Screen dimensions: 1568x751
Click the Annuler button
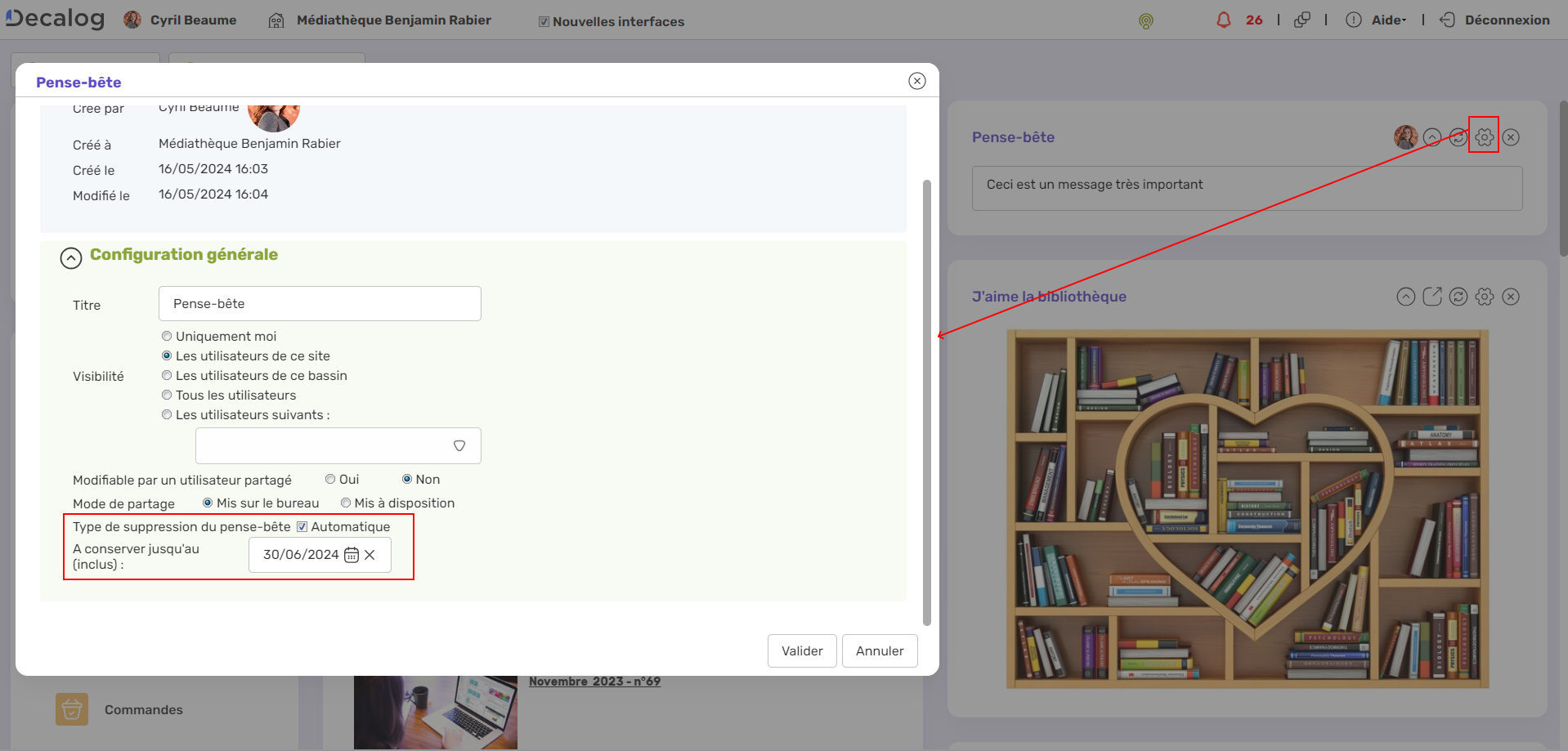tap(879, 650)
